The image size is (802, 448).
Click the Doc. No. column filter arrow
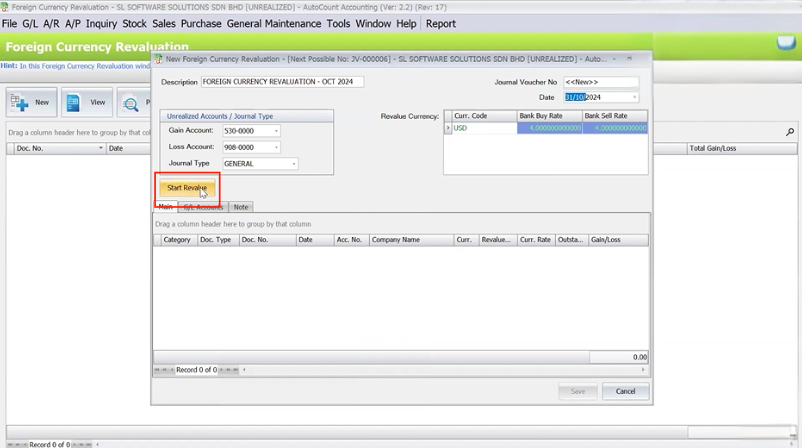(x=100, y=148)
